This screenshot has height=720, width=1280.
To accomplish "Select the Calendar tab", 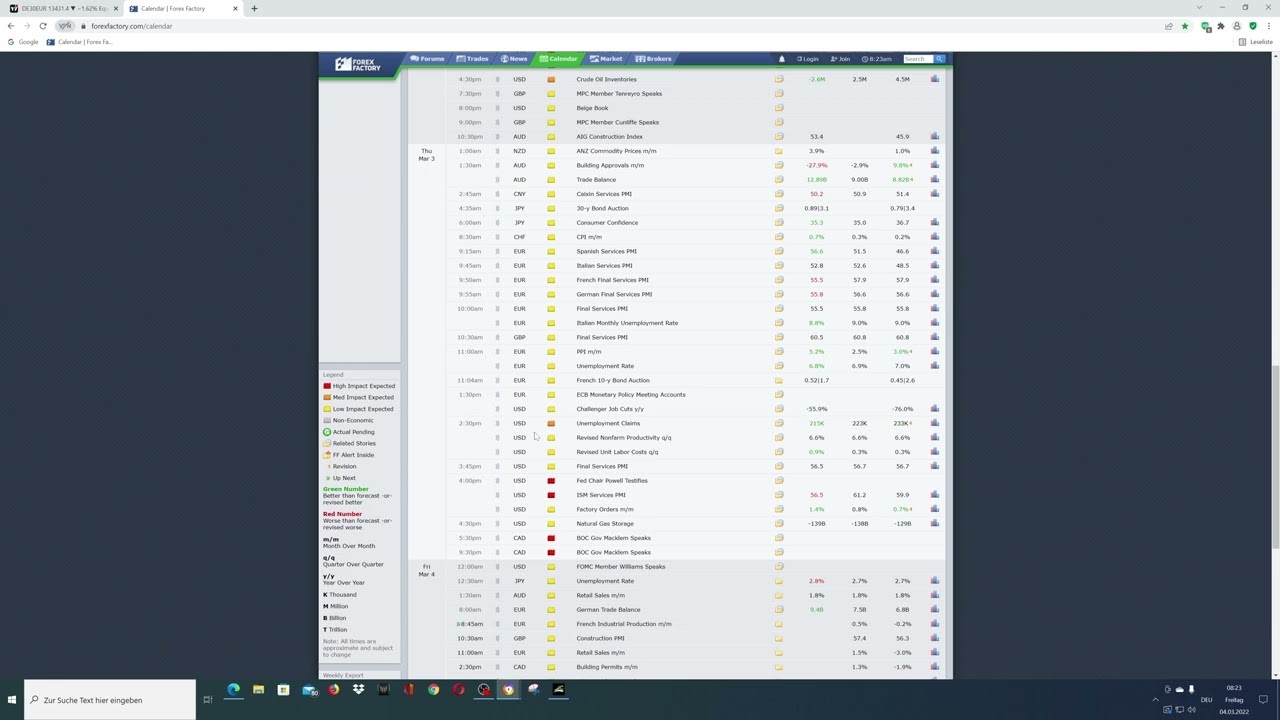I will point(559,59).
